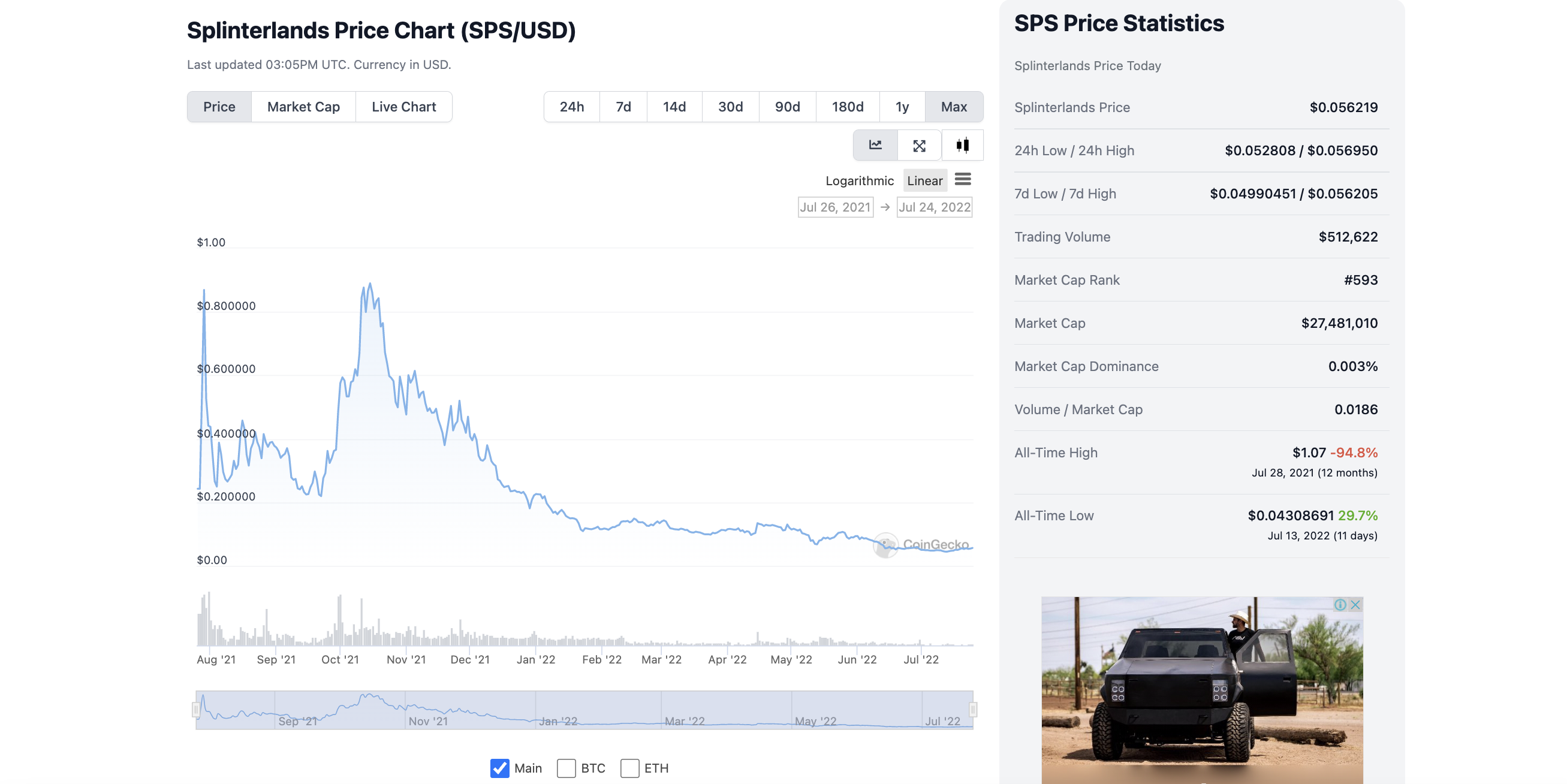
Task: Enable the BTC comparison checkbox
Action: coord(566,768)
